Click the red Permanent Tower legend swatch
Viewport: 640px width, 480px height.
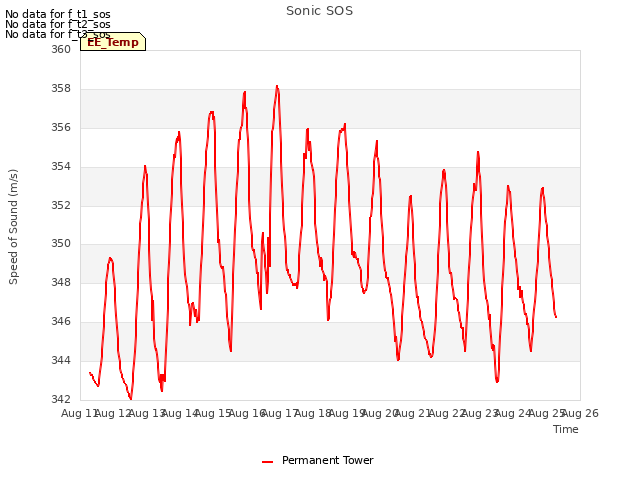pyautogui.click(x=267, y=462)
